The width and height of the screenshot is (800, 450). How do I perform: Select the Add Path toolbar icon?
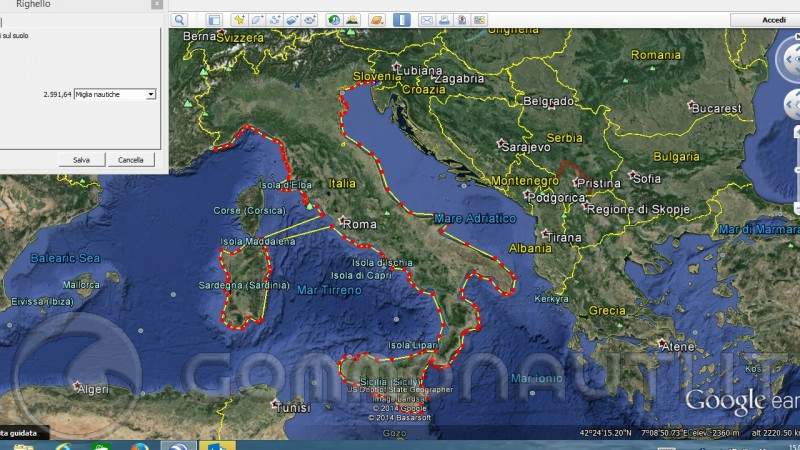coord(274,20)
